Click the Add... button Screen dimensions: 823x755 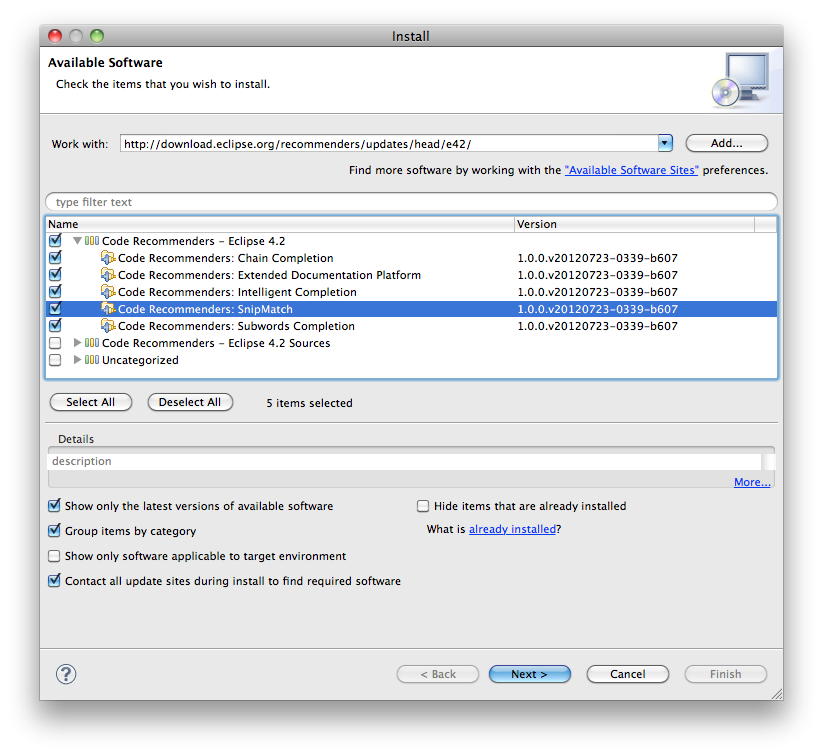[726, 143]
